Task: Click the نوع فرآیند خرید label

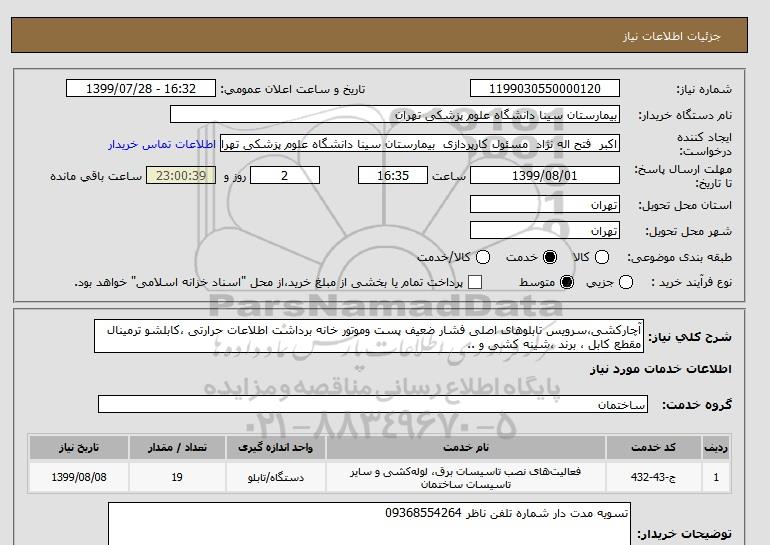Action: pos(691,282)
